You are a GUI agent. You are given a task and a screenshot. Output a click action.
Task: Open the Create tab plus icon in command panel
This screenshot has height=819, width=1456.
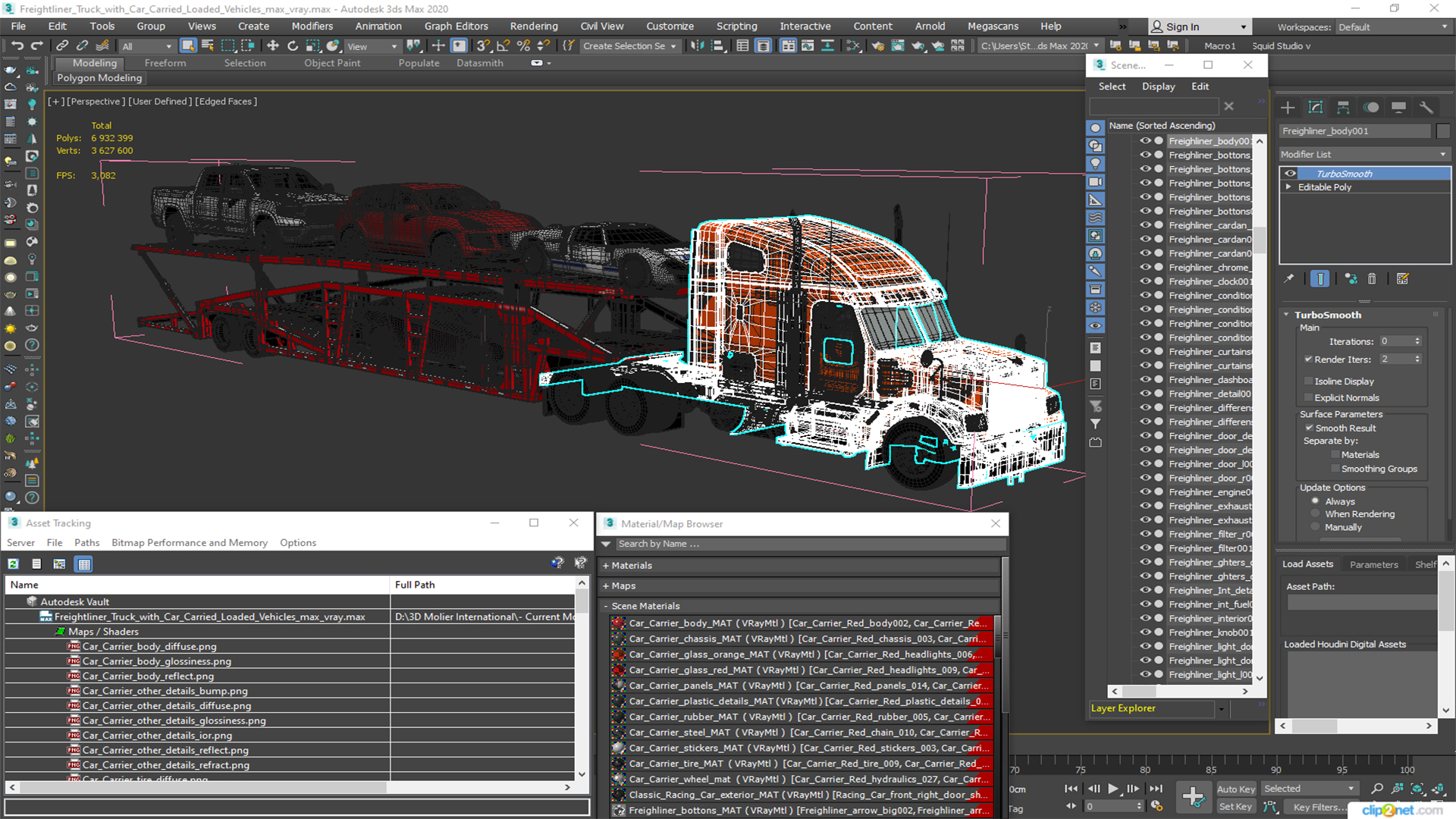[1288, 108]
